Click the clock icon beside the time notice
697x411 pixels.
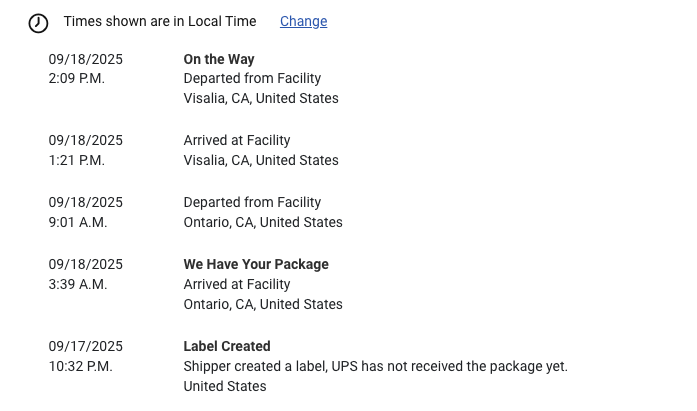click(x=38, y=23)
